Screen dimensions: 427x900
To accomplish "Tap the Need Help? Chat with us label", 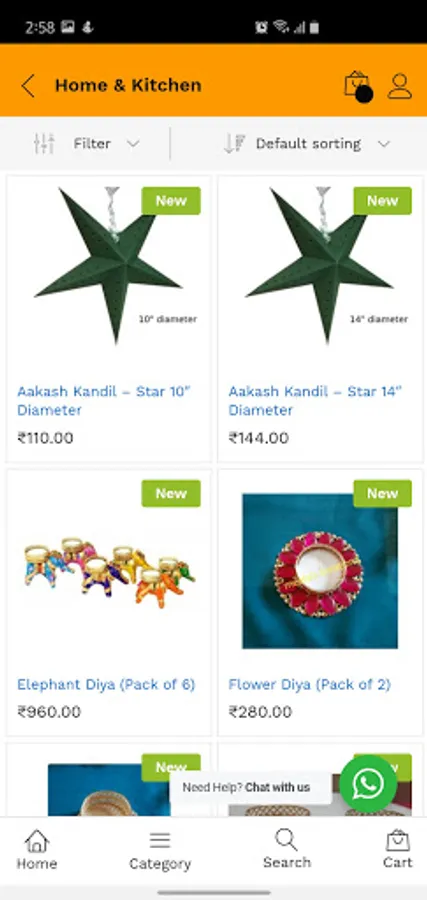I will tap(246, 788).
